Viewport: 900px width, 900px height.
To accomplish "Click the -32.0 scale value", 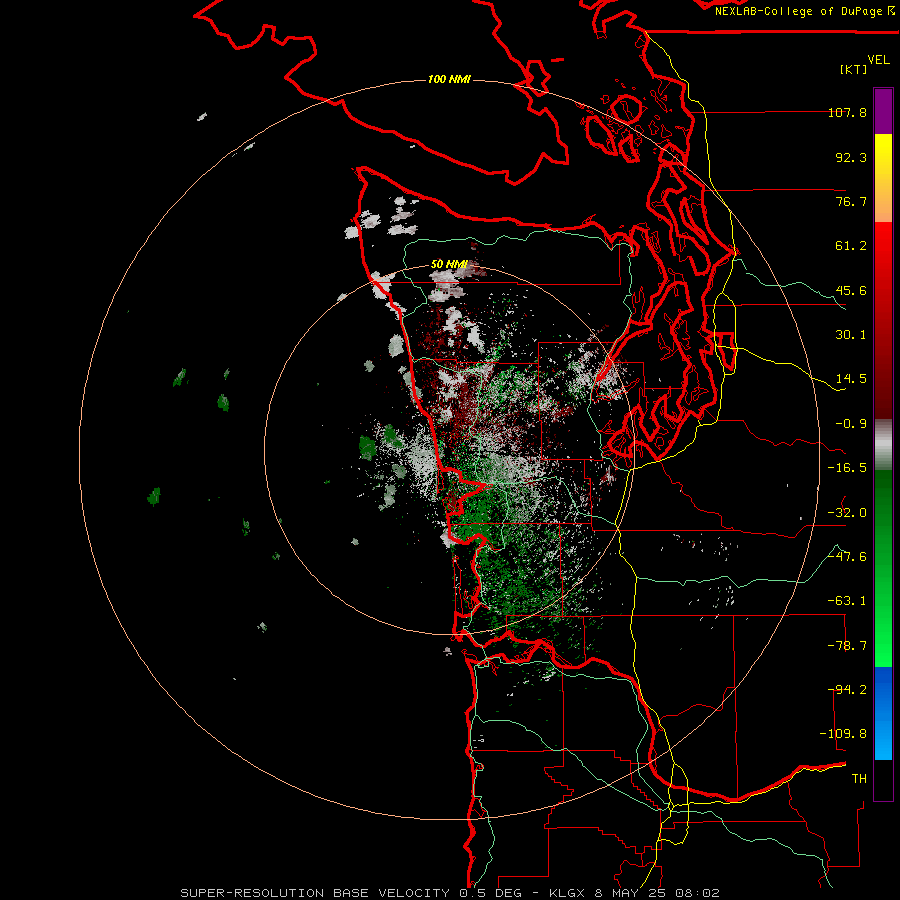I will pyautogui.click(x=847, y=513).
